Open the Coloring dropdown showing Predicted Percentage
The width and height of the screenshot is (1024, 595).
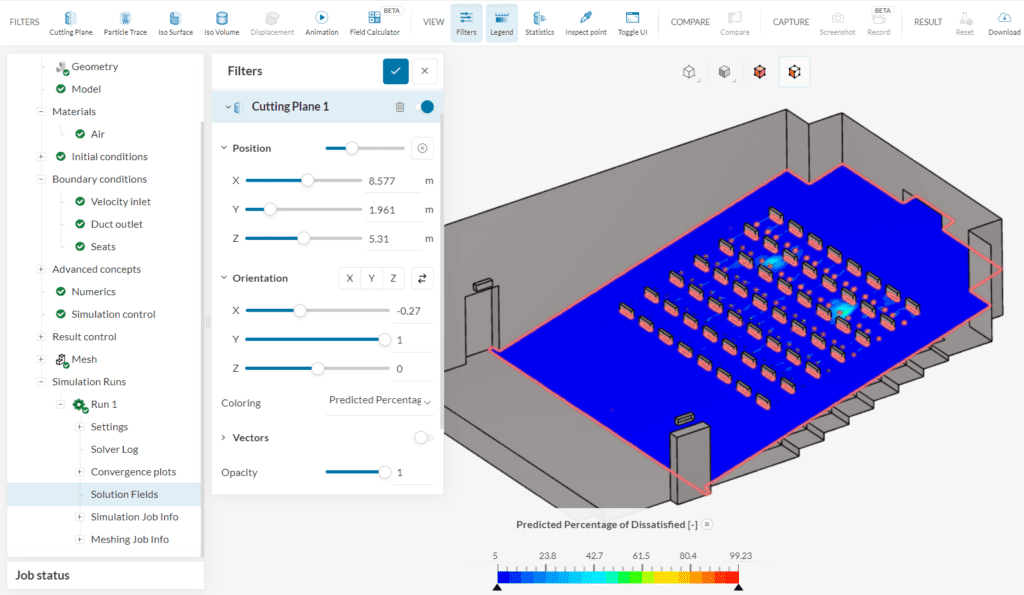(379, 400)
